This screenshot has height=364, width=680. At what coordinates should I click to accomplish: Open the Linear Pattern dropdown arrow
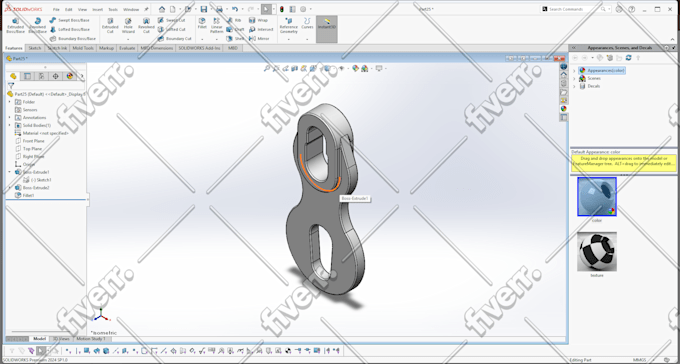(x=216, y=39)
